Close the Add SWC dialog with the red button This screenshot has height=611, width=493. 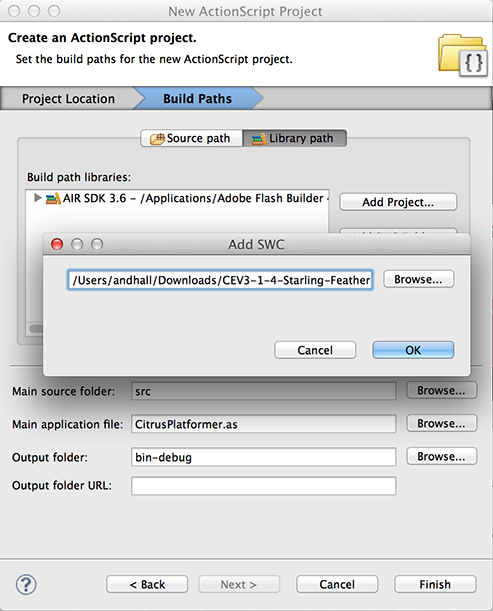pyautogui.click(x=57, y=244)
